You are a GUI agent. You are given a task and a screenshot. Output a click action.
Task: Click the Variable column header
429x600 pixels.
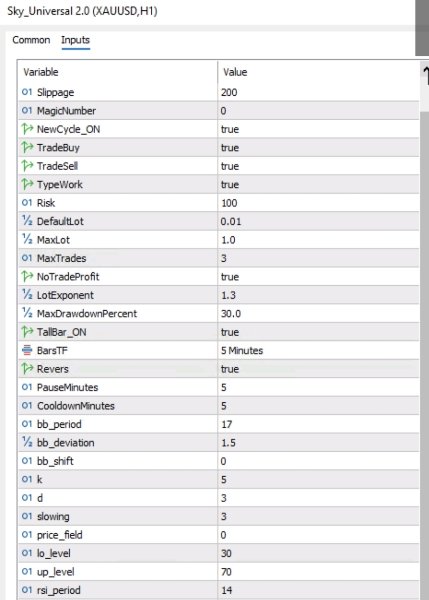click(117, 72)
